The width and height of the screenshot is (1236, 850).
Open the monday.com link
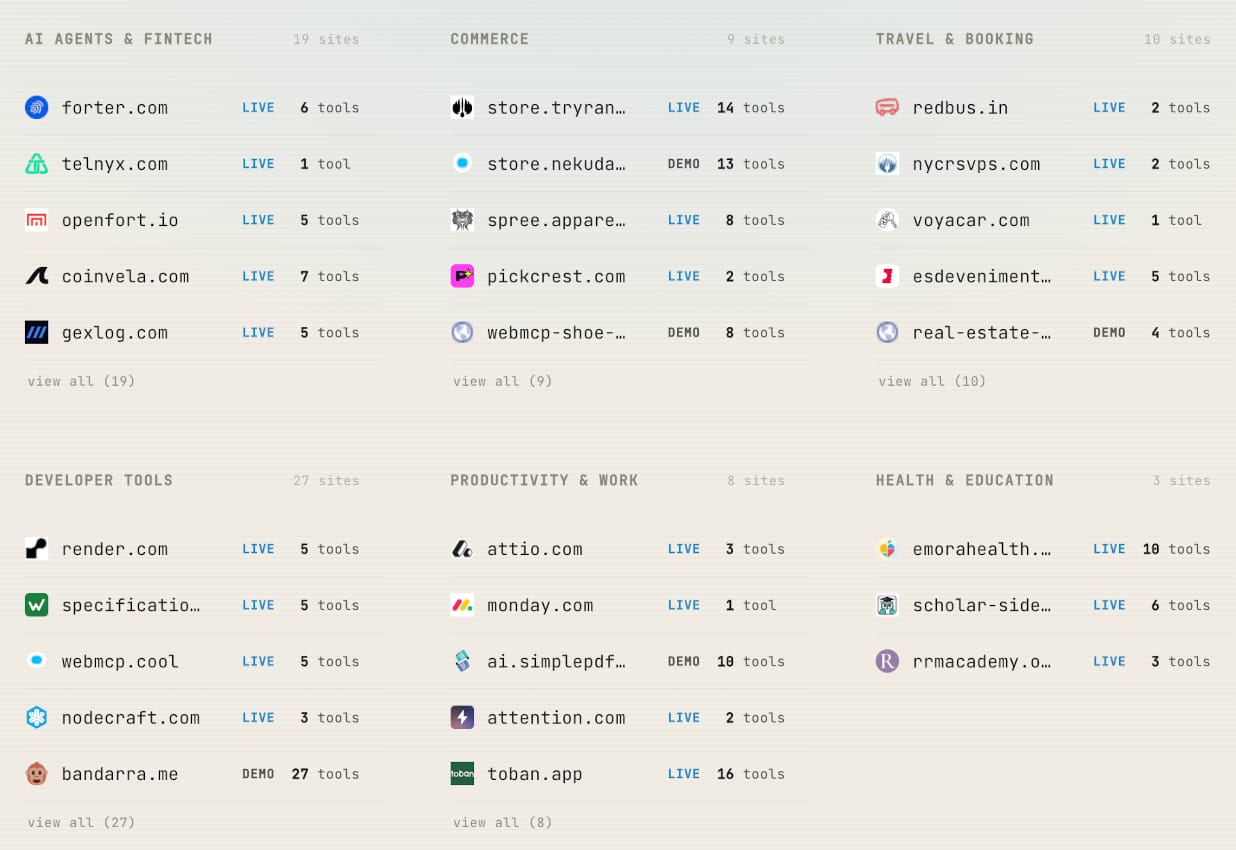click(540, 605)
